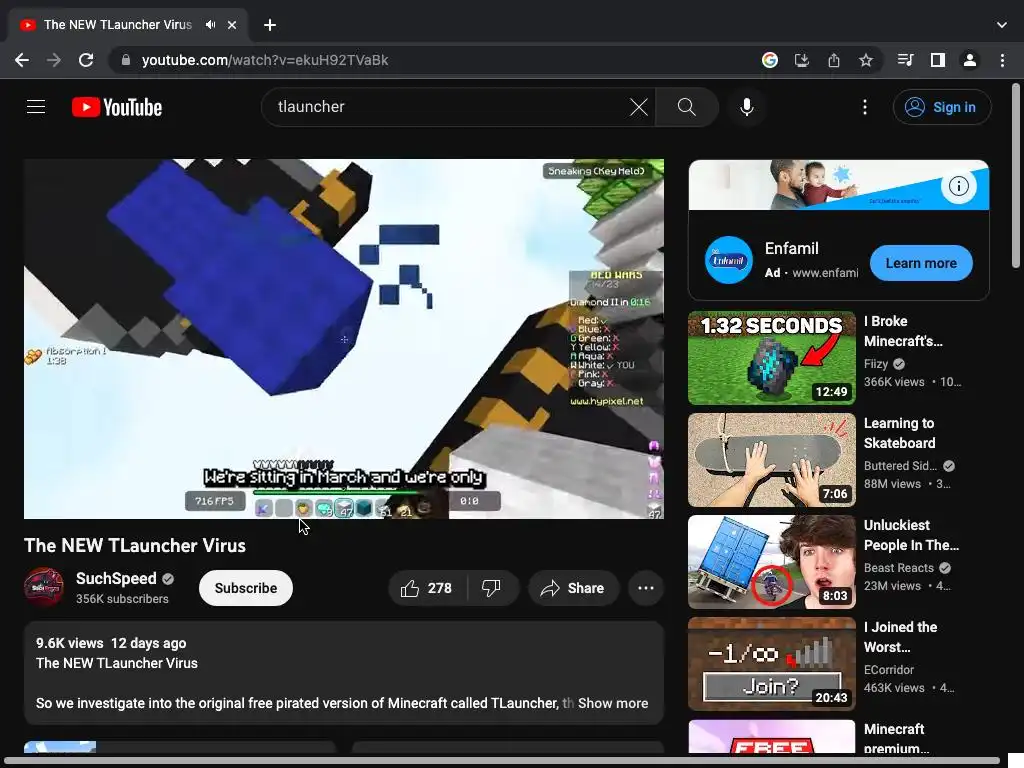This screenshot has width=1024, height=768.
Task: Open Learning to Skateboard title
Action: click(x=900, y=433)
